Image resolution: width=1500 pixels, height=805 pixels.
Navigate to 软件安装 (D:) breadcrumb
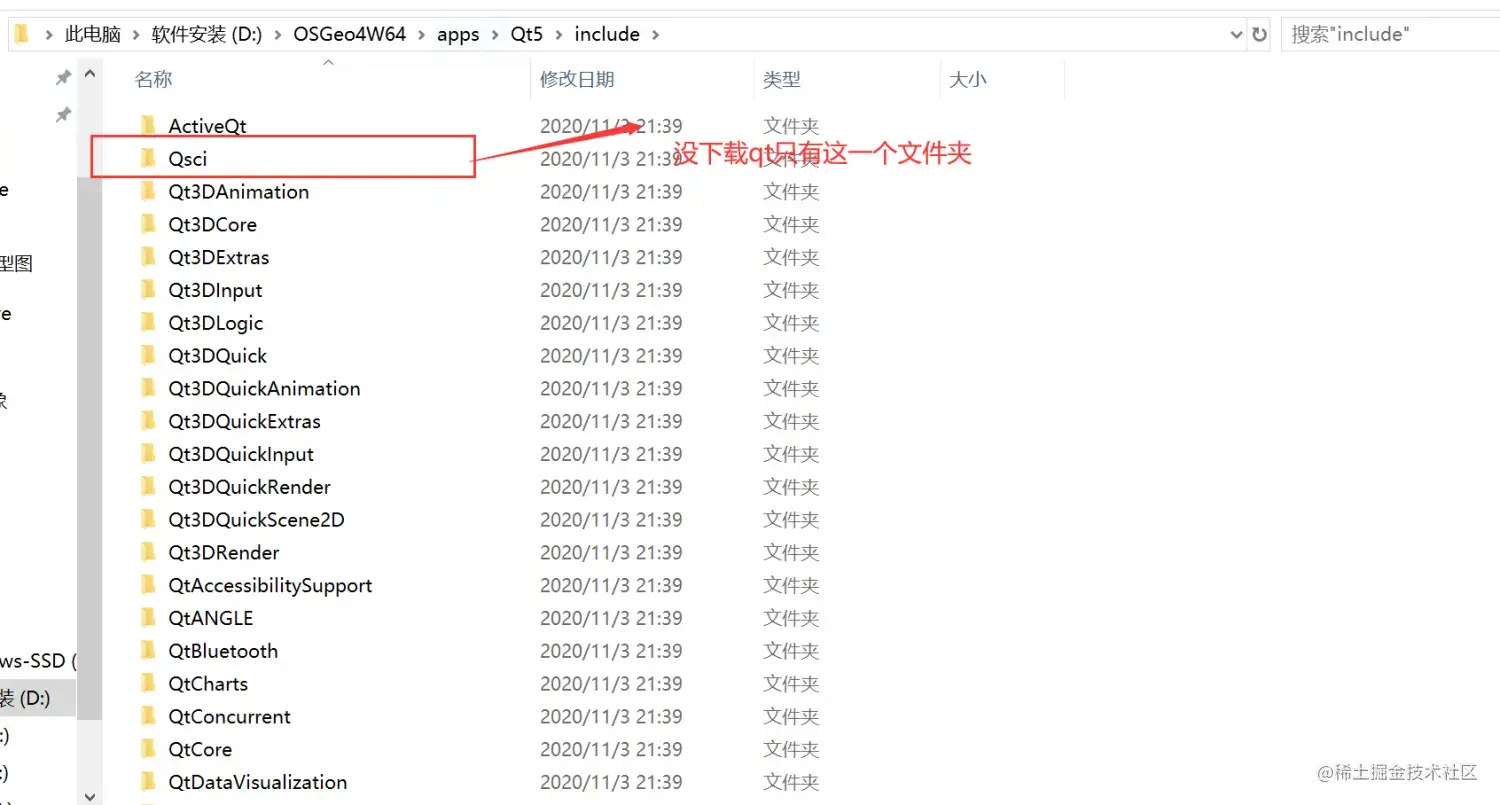[x=207, y=34]
